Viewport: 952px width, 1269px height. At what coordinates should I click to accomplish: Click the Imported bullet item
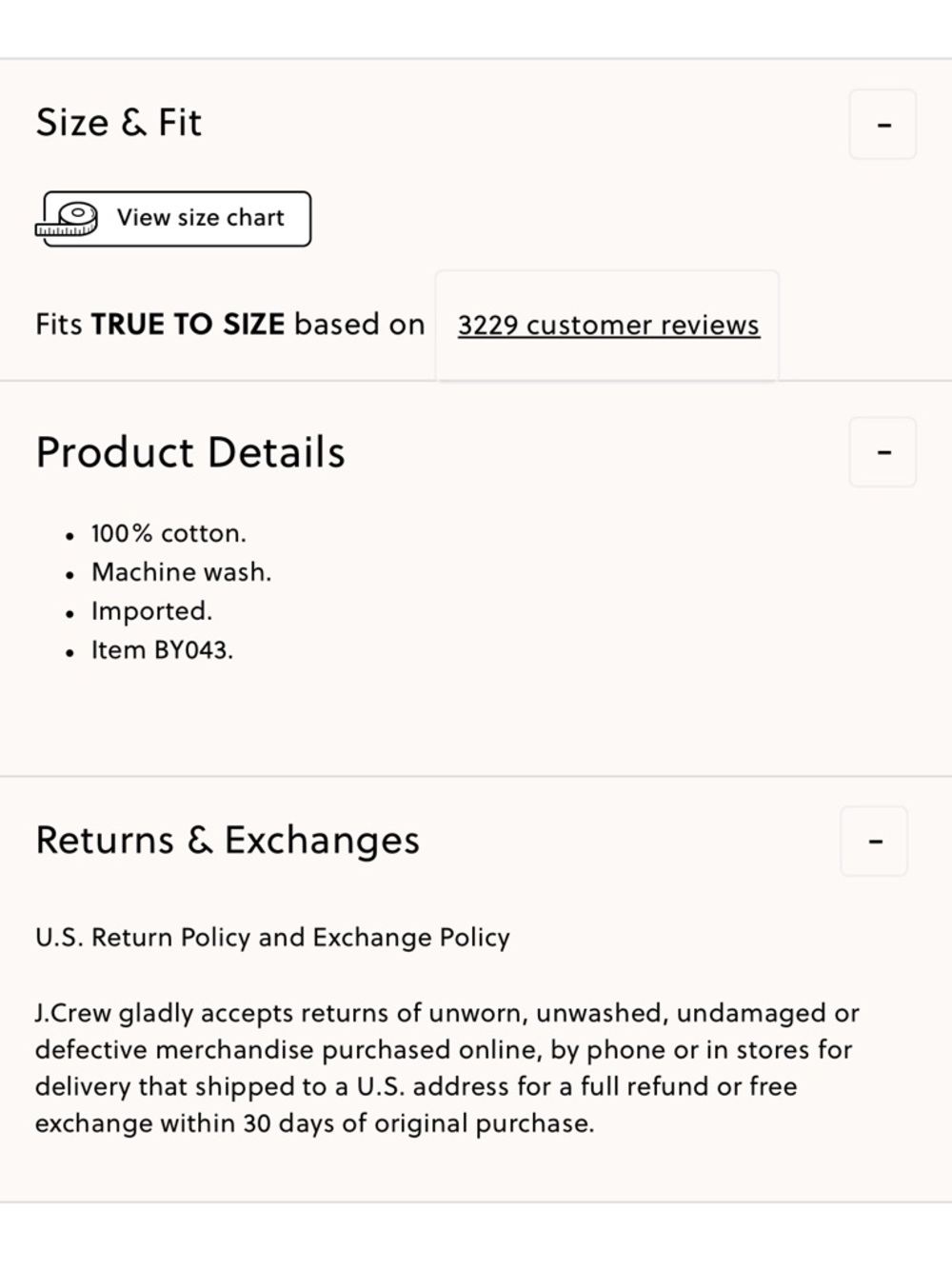click(152, 611)
